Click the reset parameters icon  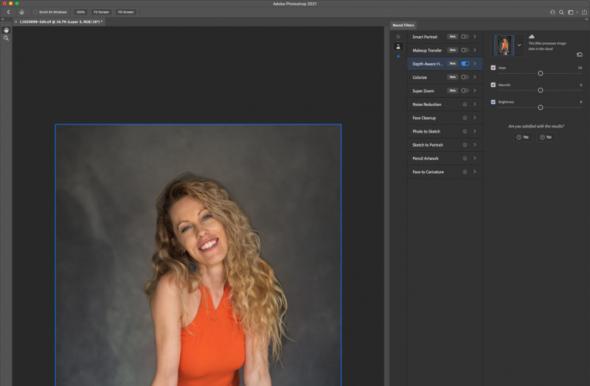click(x=579, y=55)
